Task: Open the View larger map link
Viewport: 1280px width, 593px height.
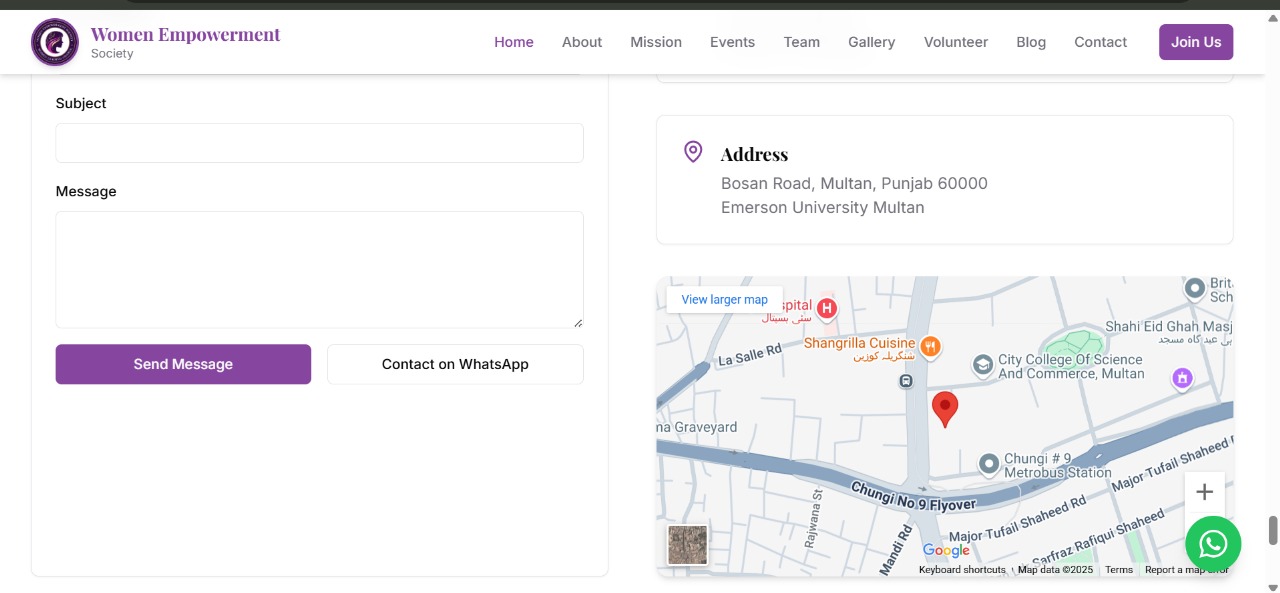Action: click(724, 300)
